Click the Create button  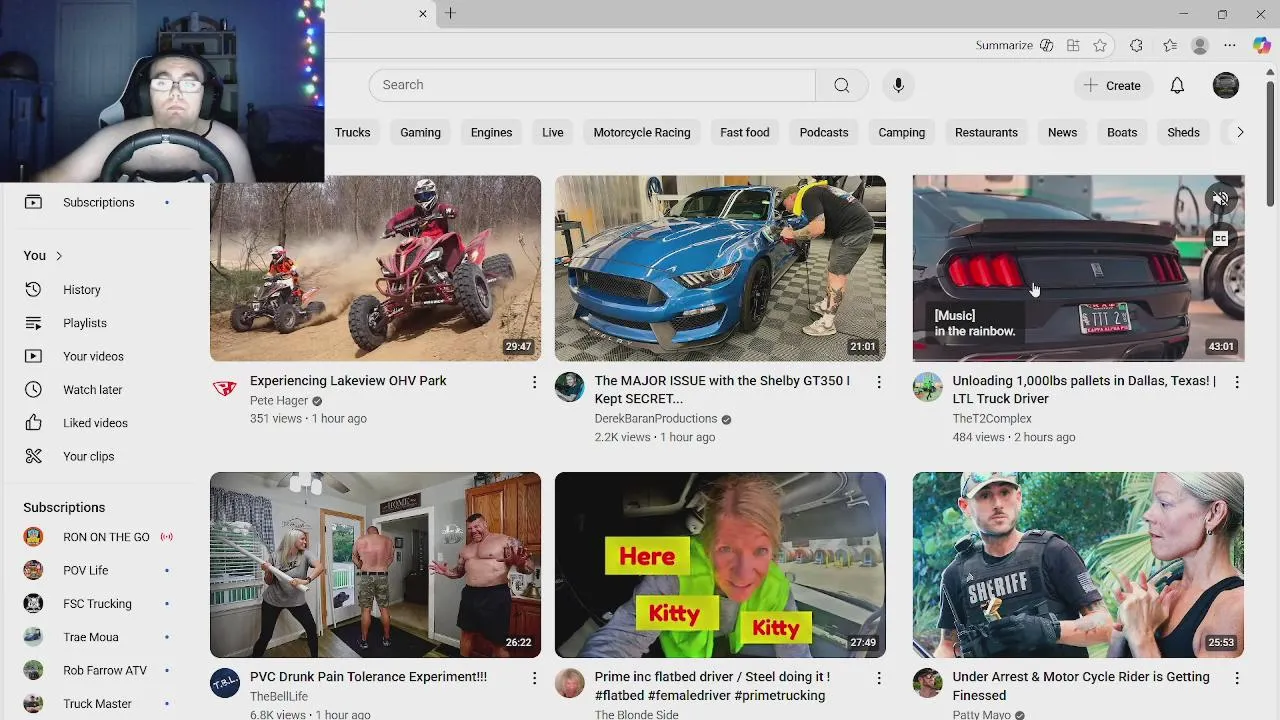[x=1113, y=85]
